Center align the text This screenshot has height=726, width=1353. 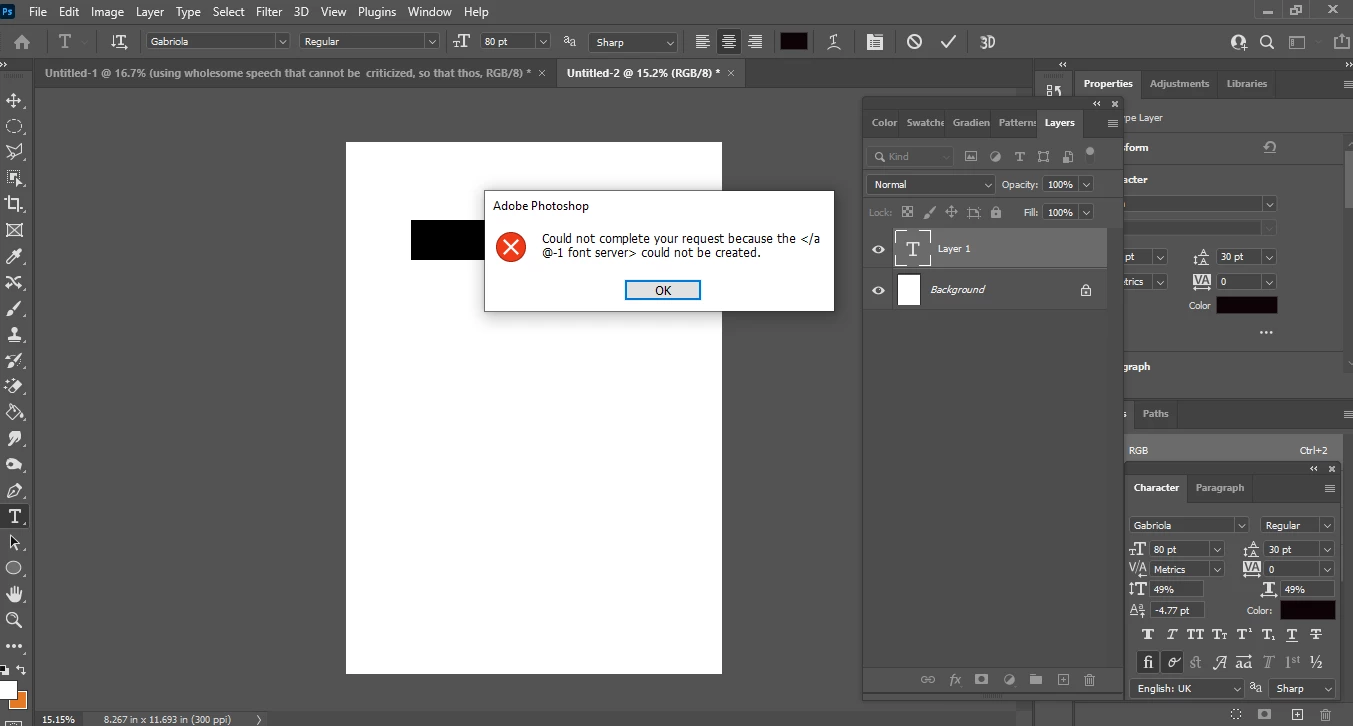(729, 42)
